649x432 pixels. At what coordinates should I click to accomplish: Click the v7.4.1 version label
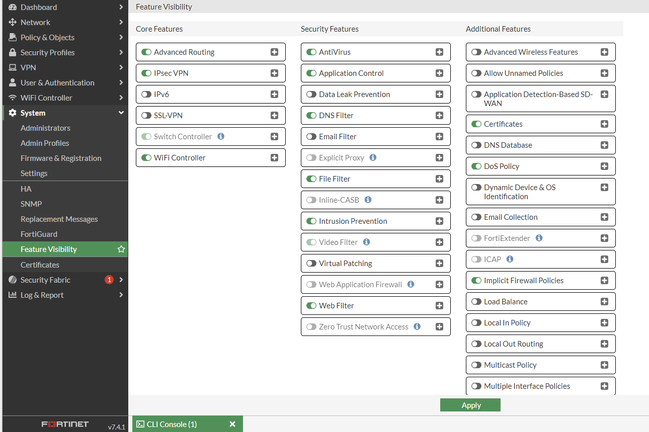pyautogui.click(x=116, y=427)
